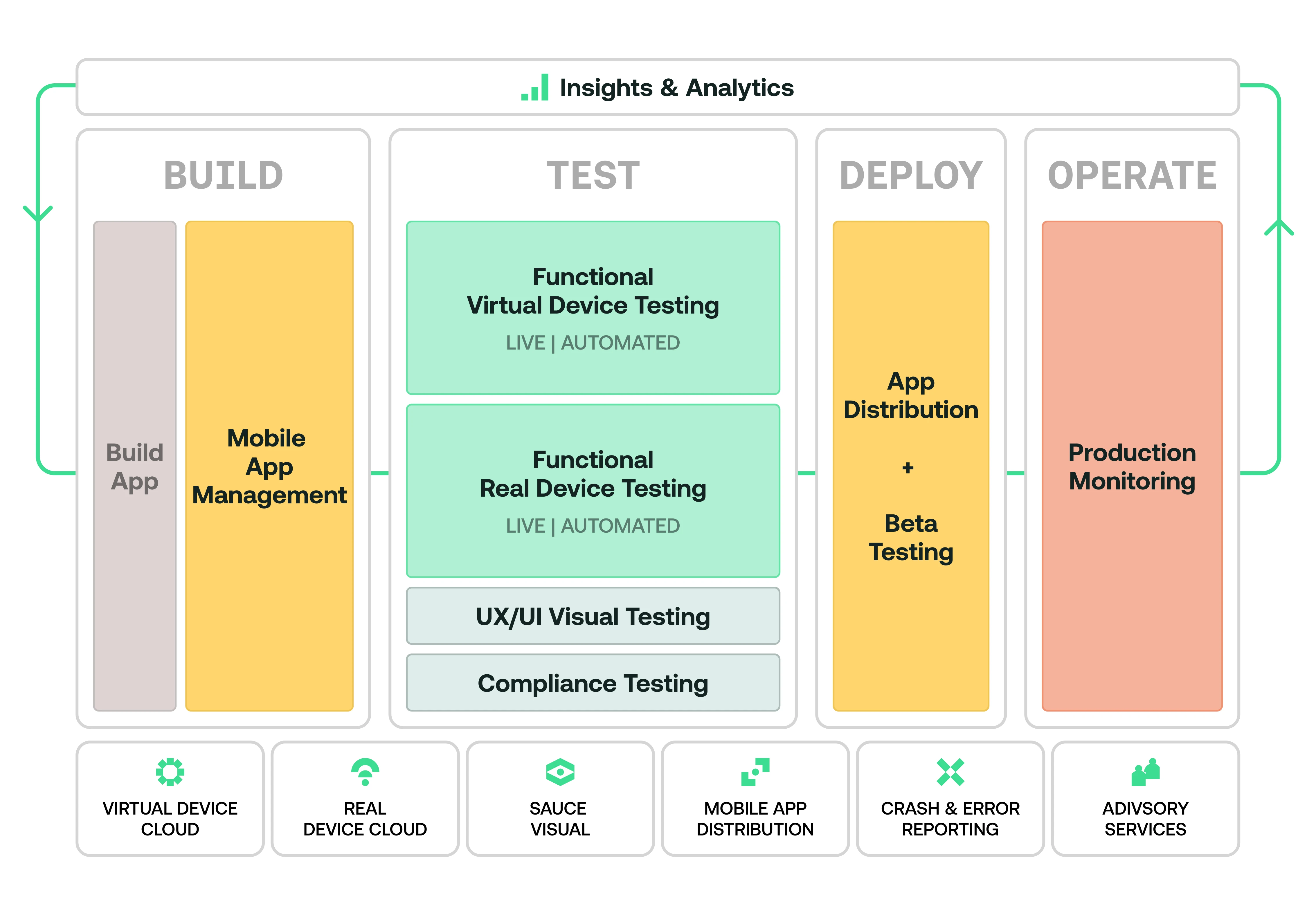Click the Virtual Device Cloud gear icon

coord(170,772)
